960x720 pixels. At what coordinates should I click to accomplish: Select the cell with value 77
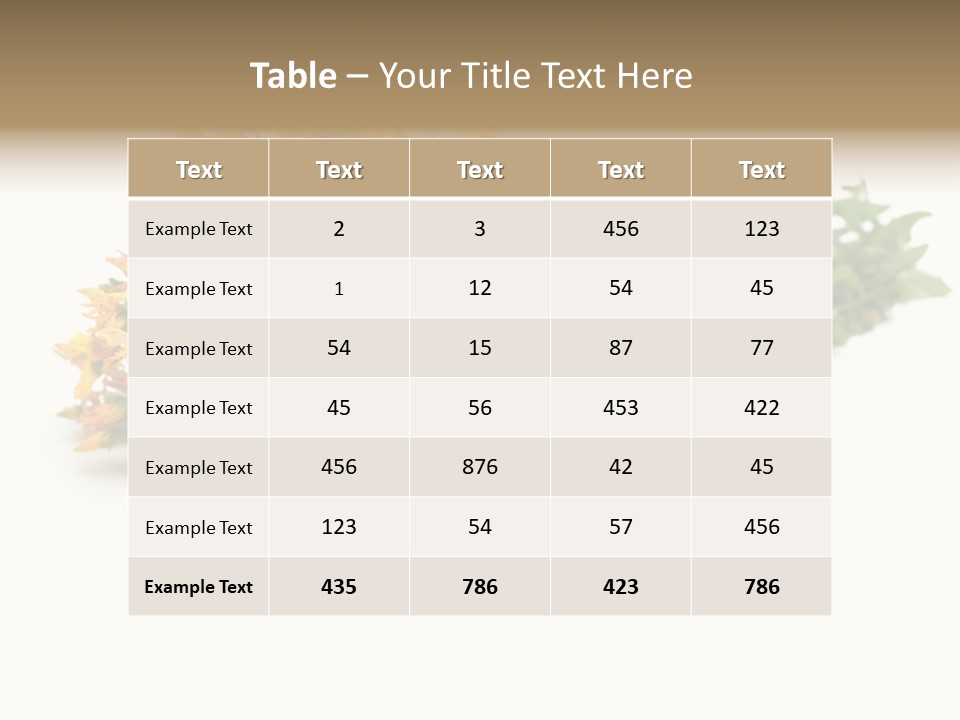[762, 347]
